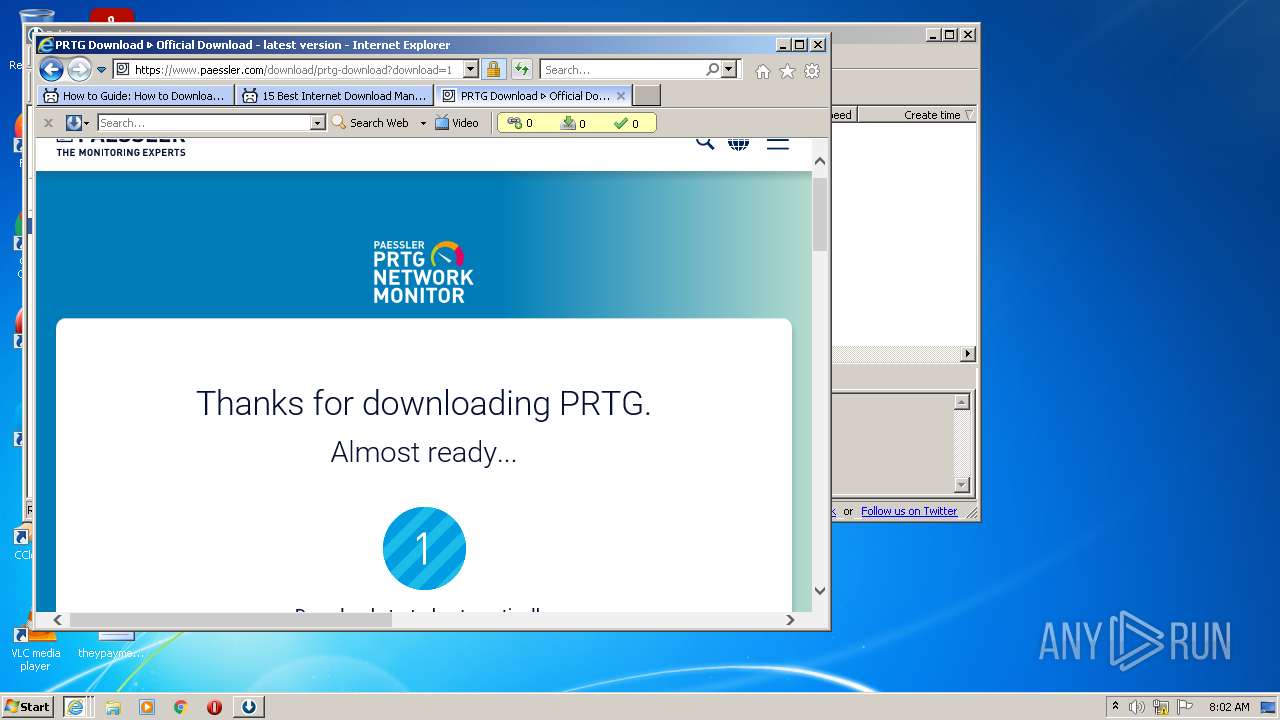The image size is (1280, 720).
Task: Click the Action Center flag tray icon
Action: (1185, 707)
